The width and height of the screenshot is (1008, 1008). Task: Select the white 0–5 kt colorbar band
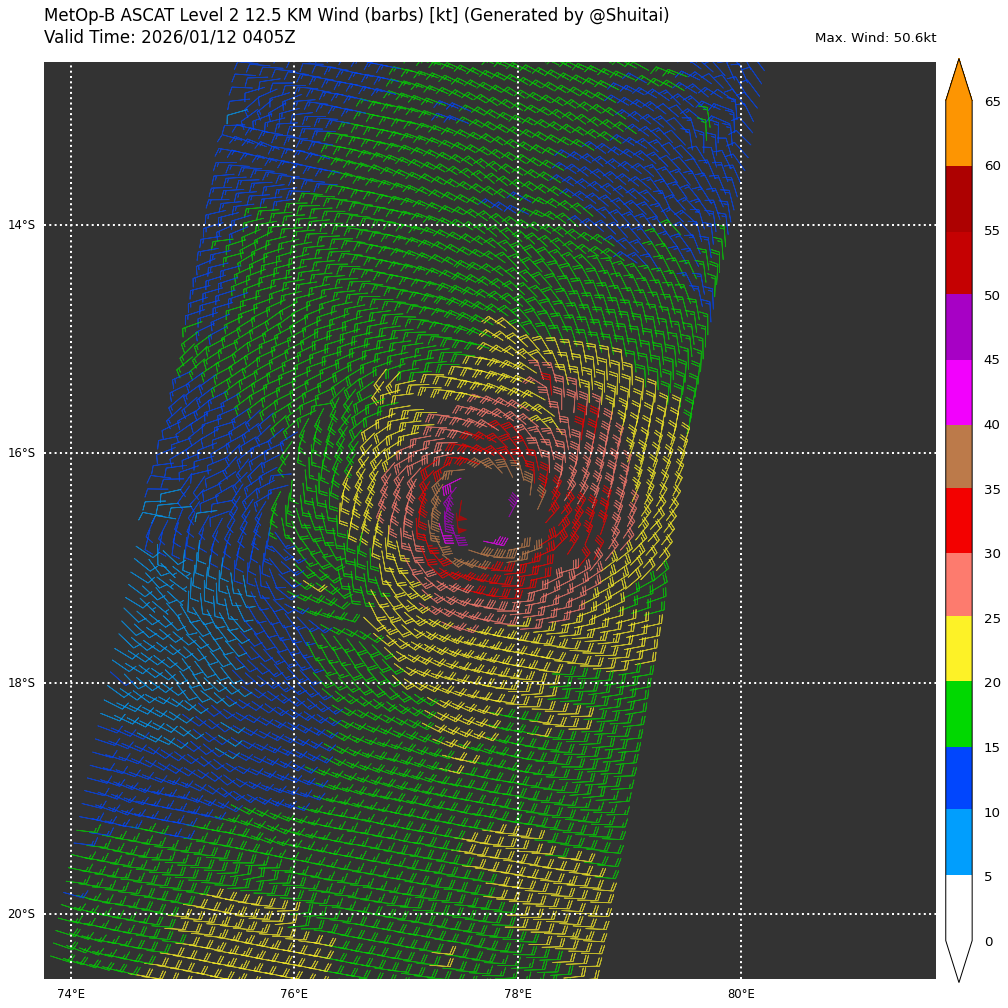pyautogui.click(x=958, y=907)
